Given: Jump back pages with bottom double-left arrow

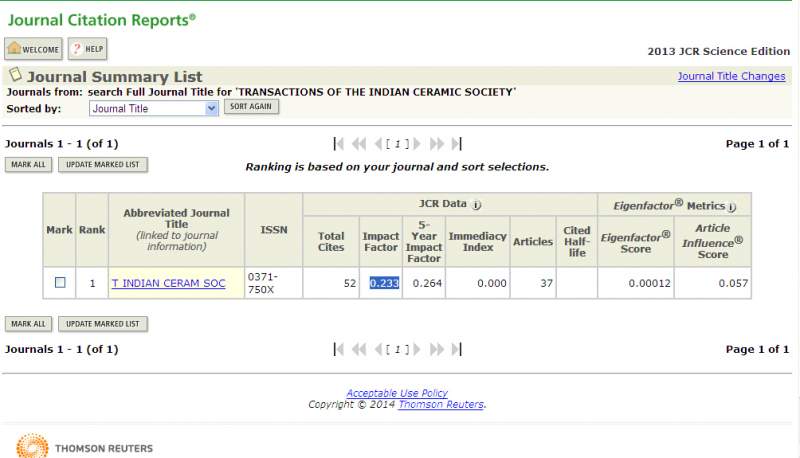Looking at the screenshot, I should pyautogui.click(x=359, y=349).
